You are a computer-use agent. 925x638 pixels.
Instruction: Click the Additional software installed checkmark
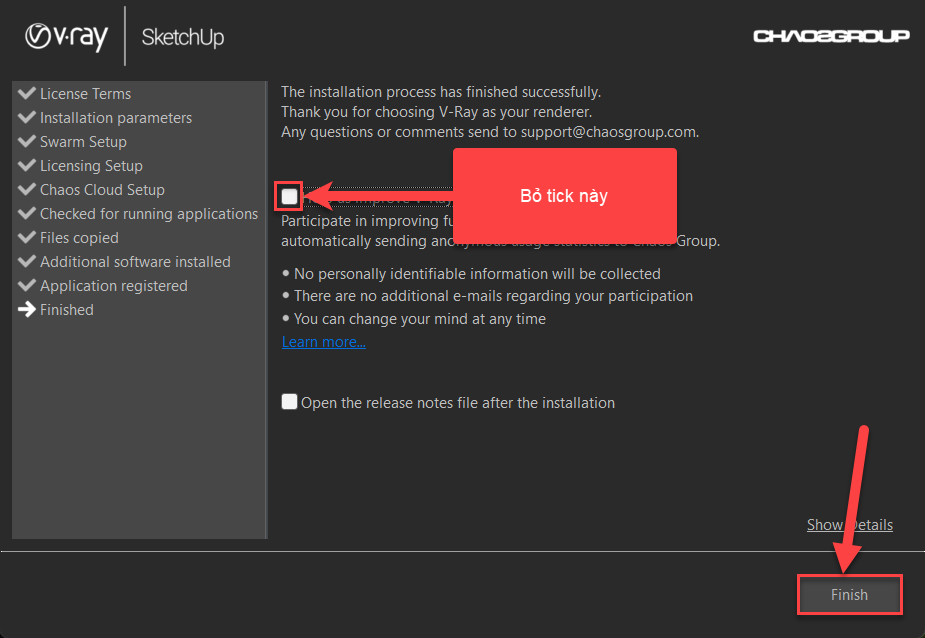(27, 261)
